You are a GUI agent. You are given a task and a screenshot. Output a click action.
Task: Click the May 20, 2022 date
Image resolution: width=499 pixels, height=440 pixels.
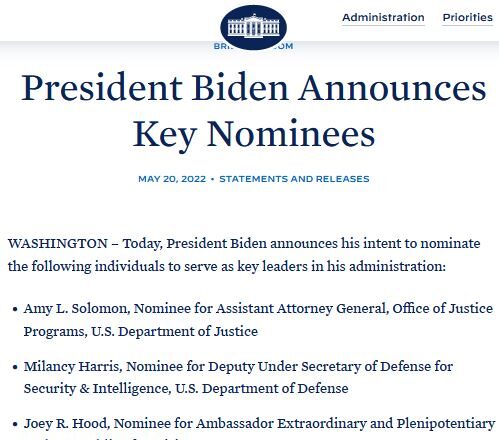pos(172,179)
